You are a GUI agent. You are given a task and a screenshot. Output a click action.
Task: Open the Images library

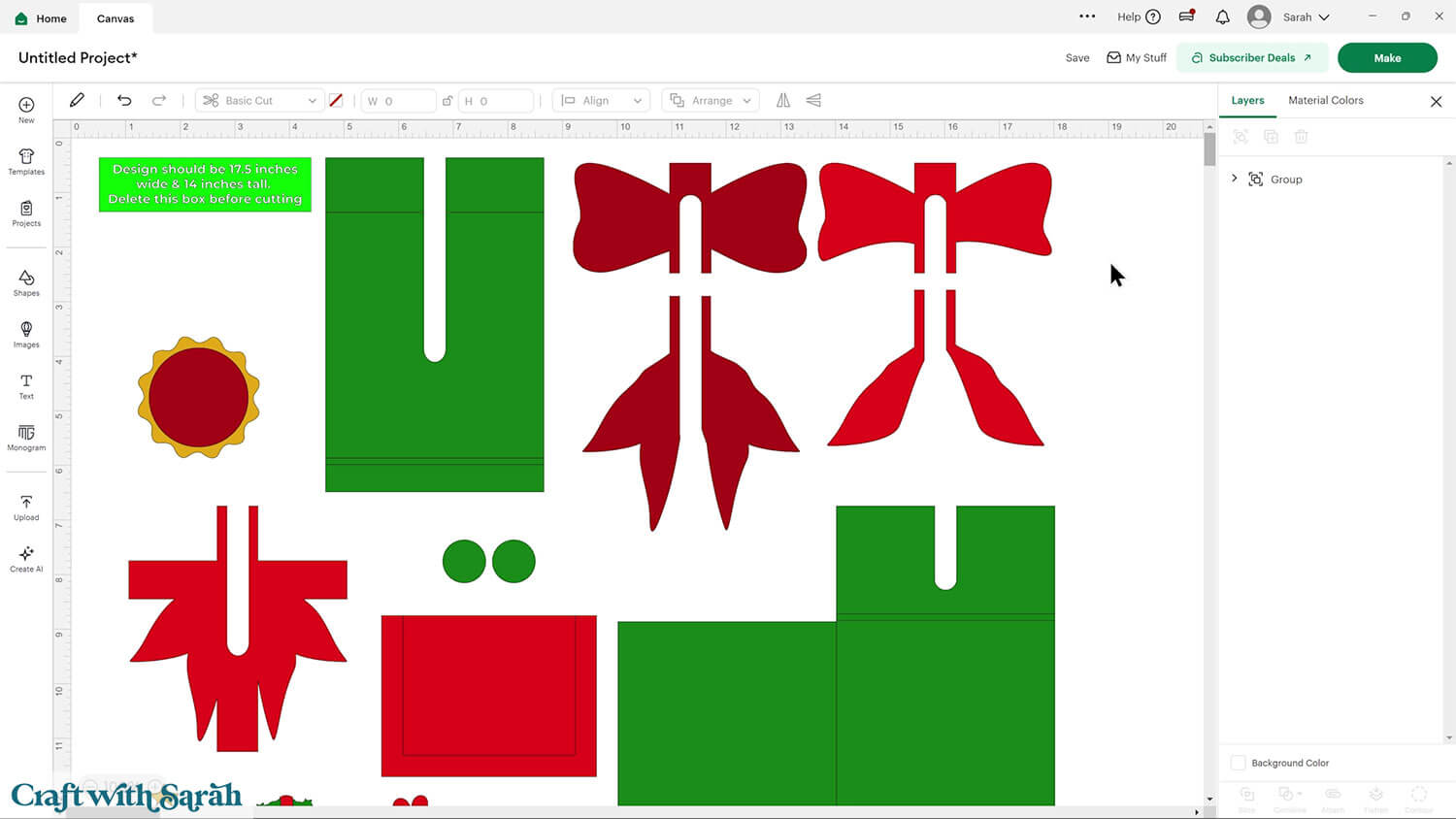[26, 335]
